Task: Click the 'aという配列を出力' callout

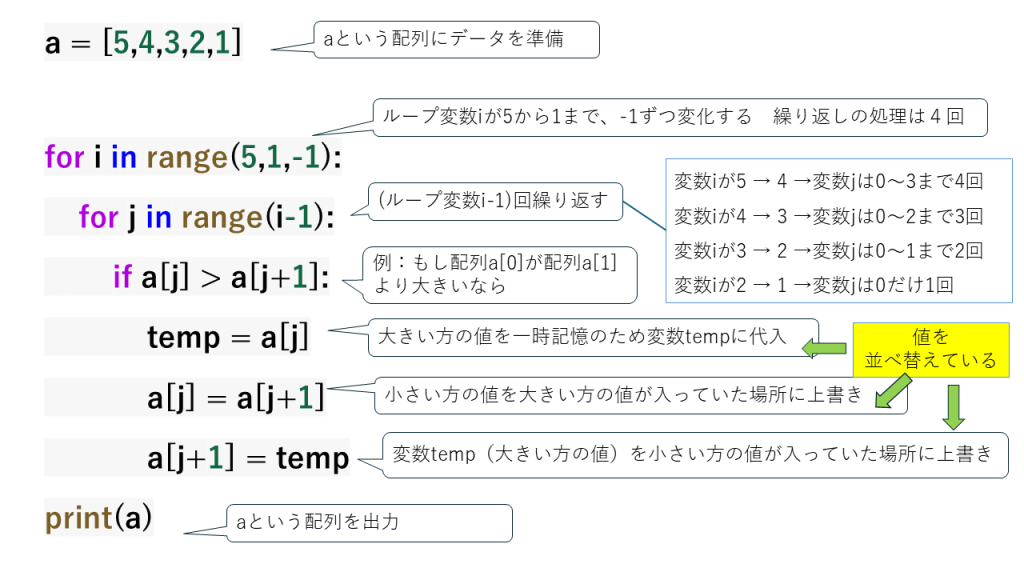Action: coord(367,522)
